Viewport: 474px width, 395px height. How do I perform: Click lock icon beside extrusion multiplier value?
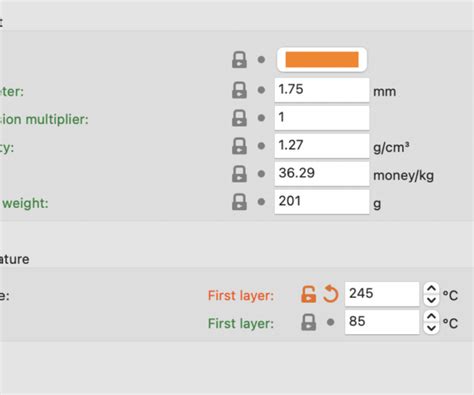pyautogui.click(x=239, y=118)
